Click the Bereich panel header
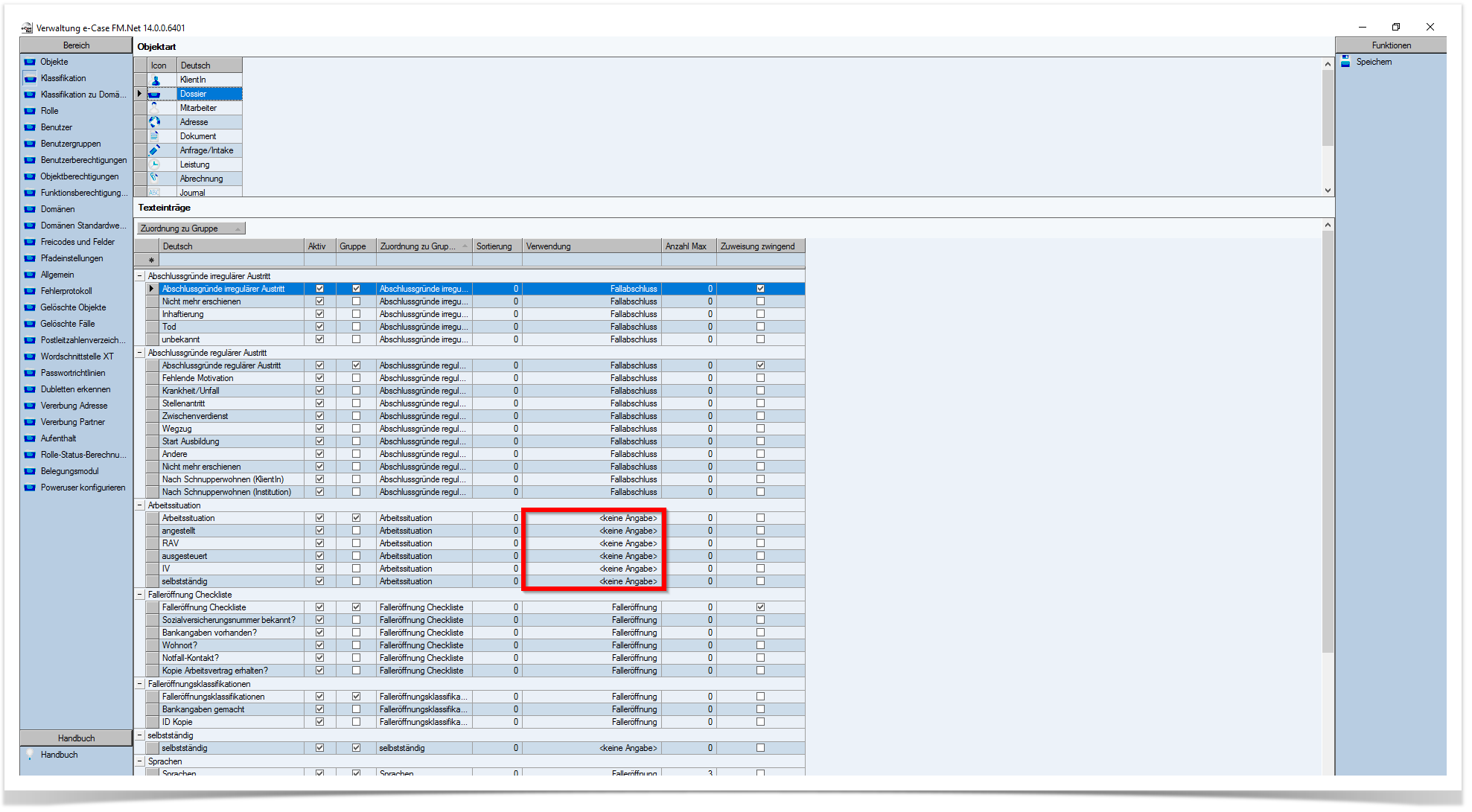The height and width of the screenshot is (812, 1472). coord(76,45)
